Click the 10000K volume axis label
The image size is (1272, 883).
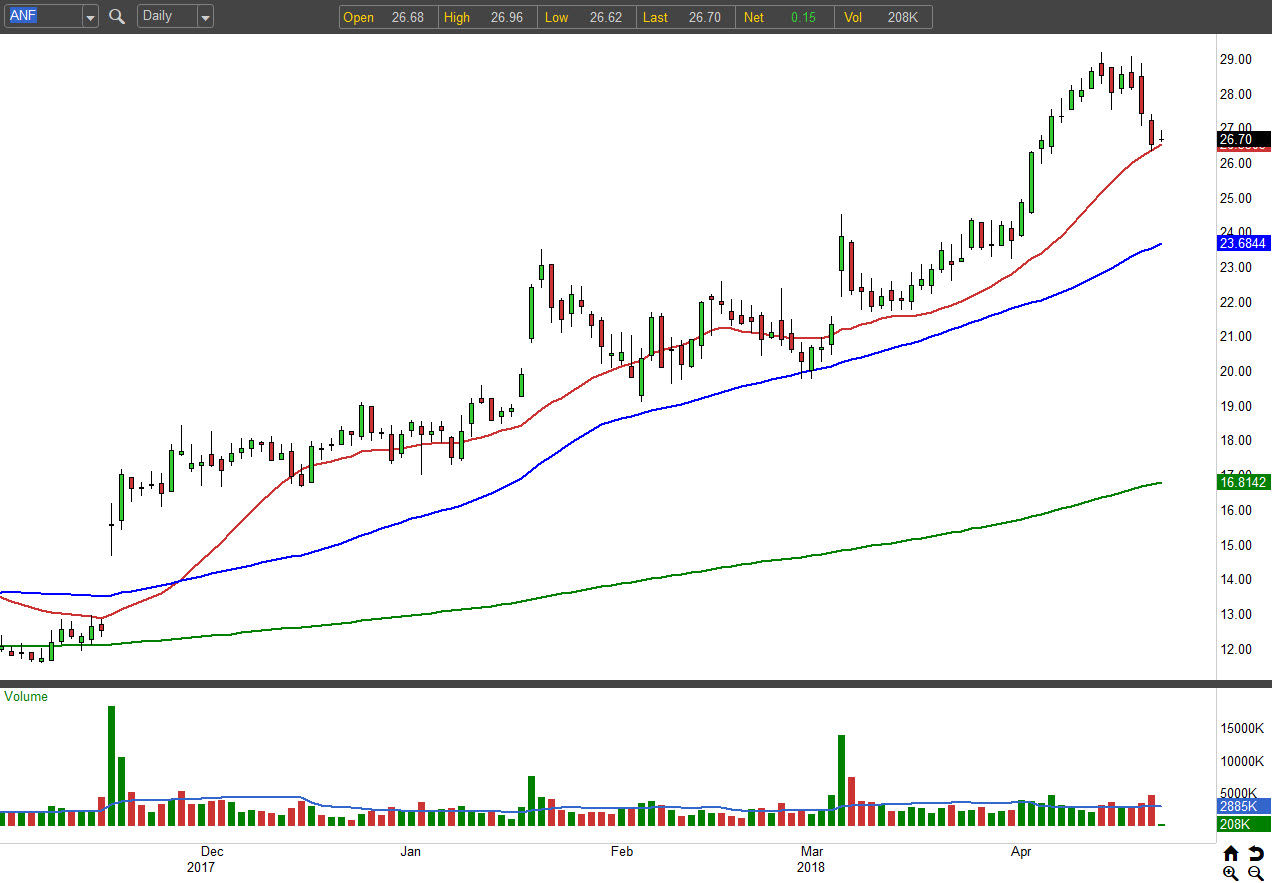click(1241, 761)
